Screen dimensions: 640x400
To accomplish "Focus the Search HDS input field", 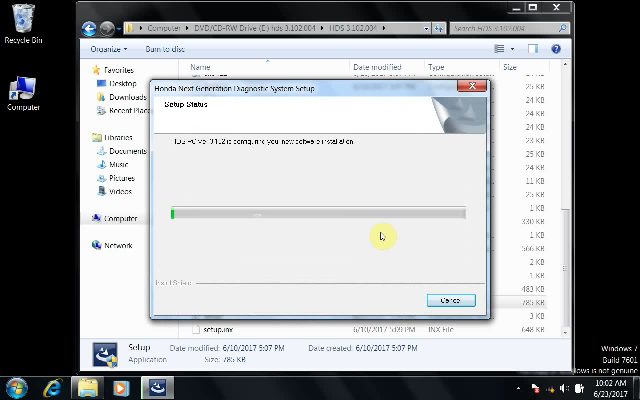I will (504, 29).
